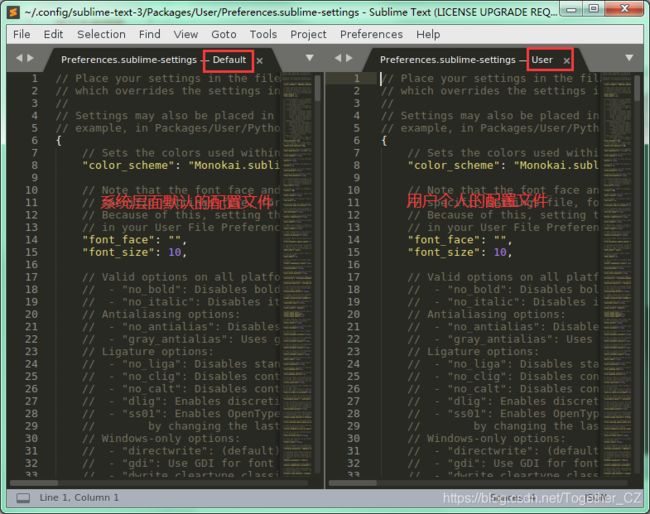Click "font_face" key in left pane
Screen dimensions: 650x514
tap(121, 240)
